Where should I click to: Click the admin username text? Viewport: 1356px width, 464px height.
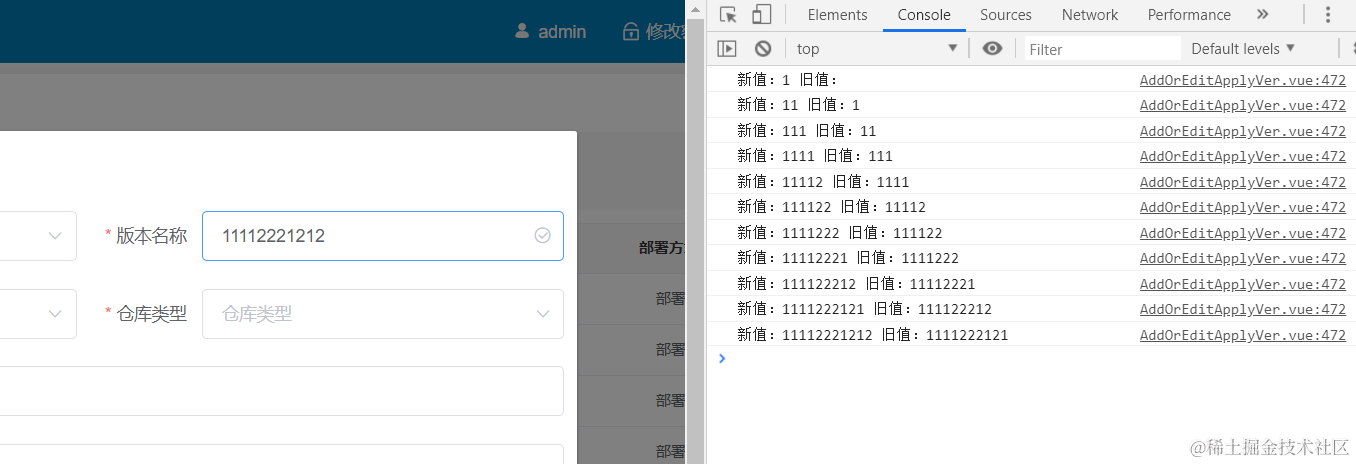tap(562, 31)
